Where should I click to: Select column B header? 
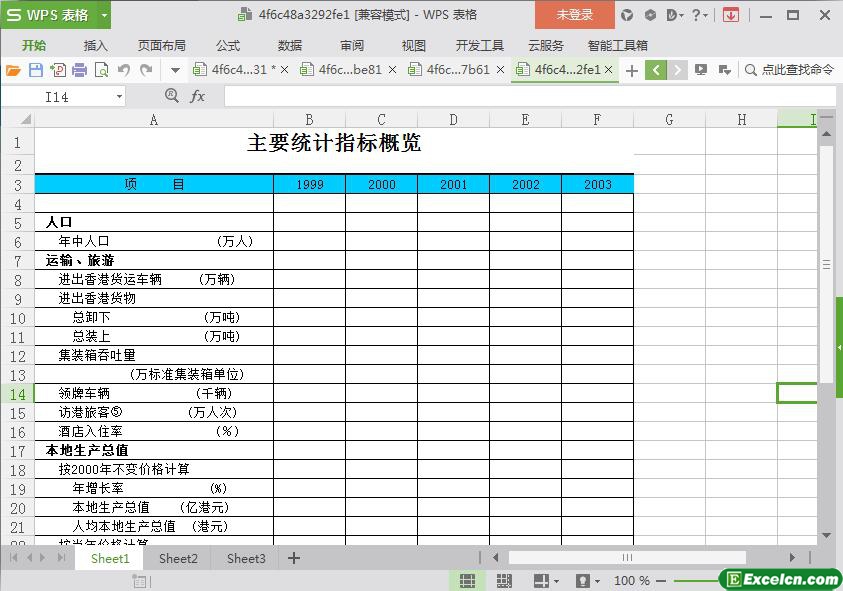[x=309, y=119]
